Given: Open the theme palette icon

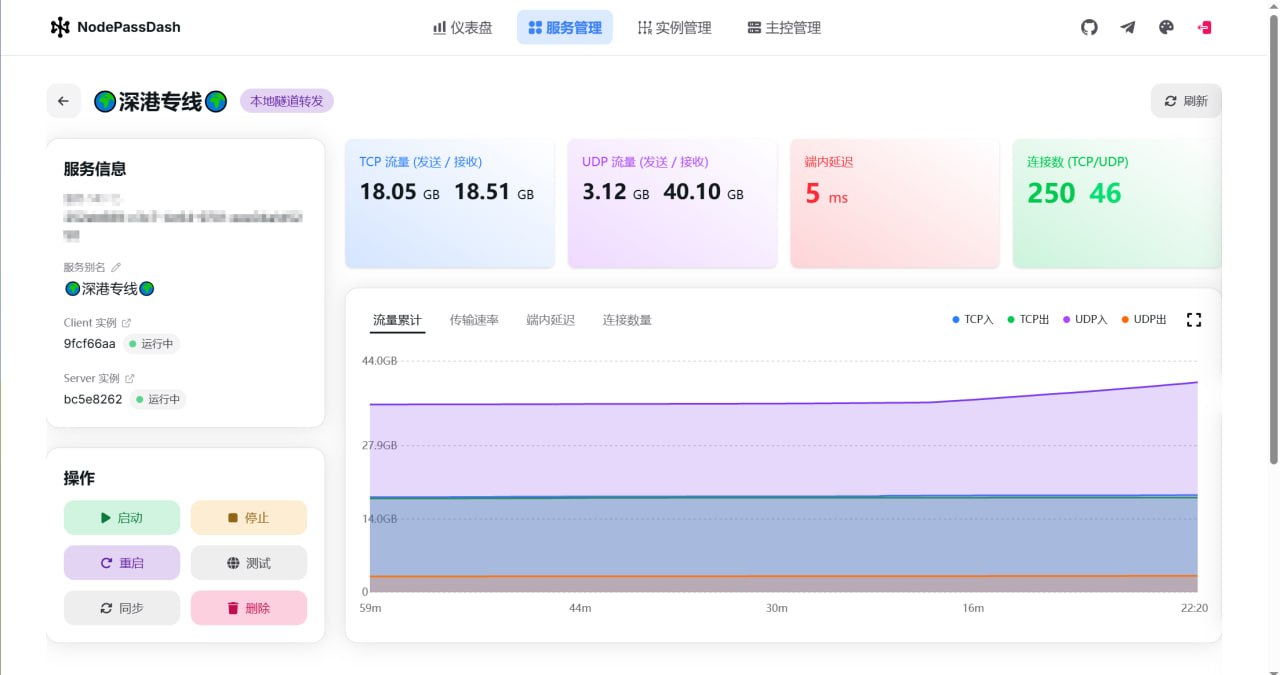Looking at the screenshot, I should pyautogui.click(x=1166, y=28).
